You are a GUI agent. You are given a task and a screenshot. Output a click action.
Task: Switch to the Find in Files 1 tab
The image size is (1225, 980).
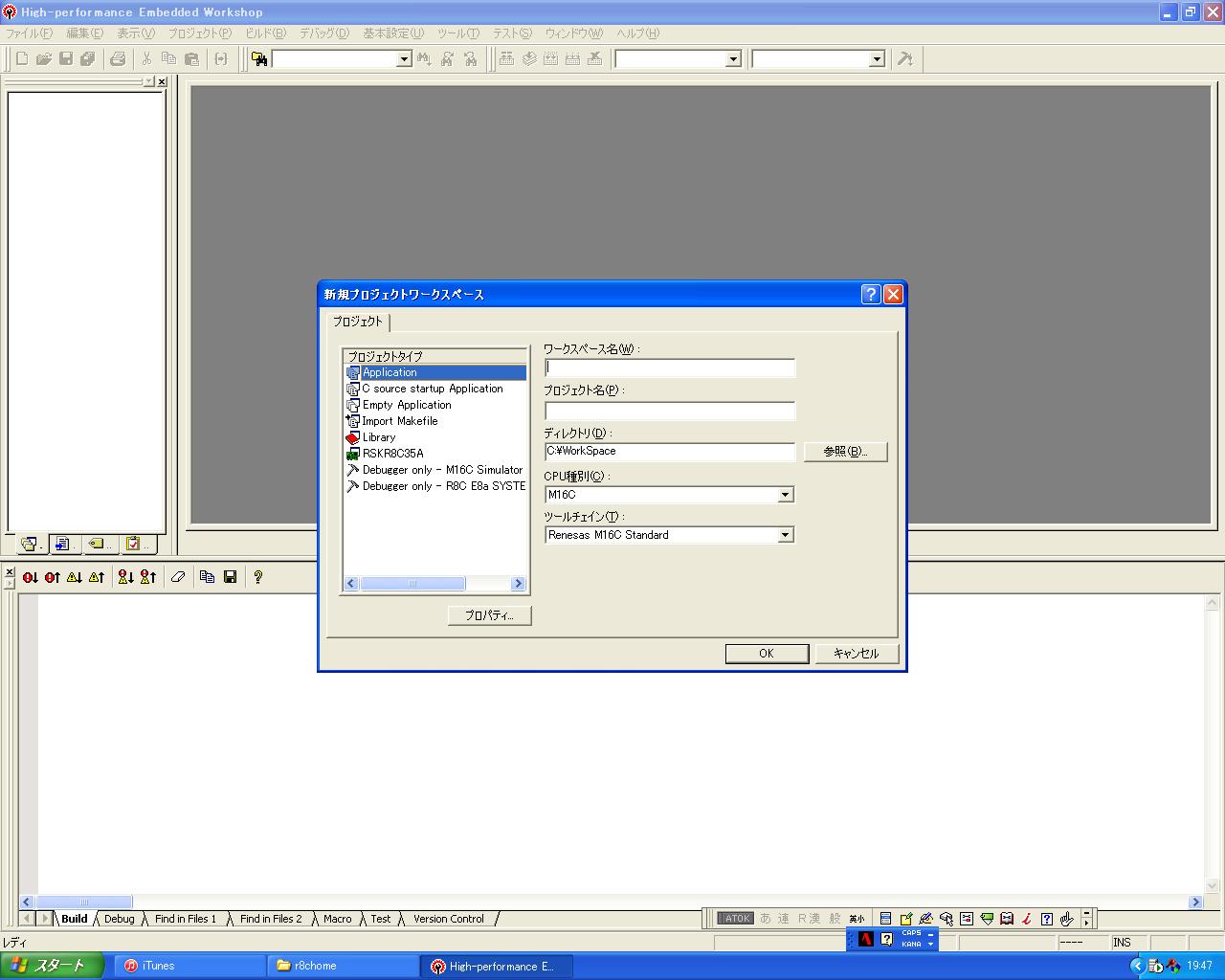coord(186,919)
